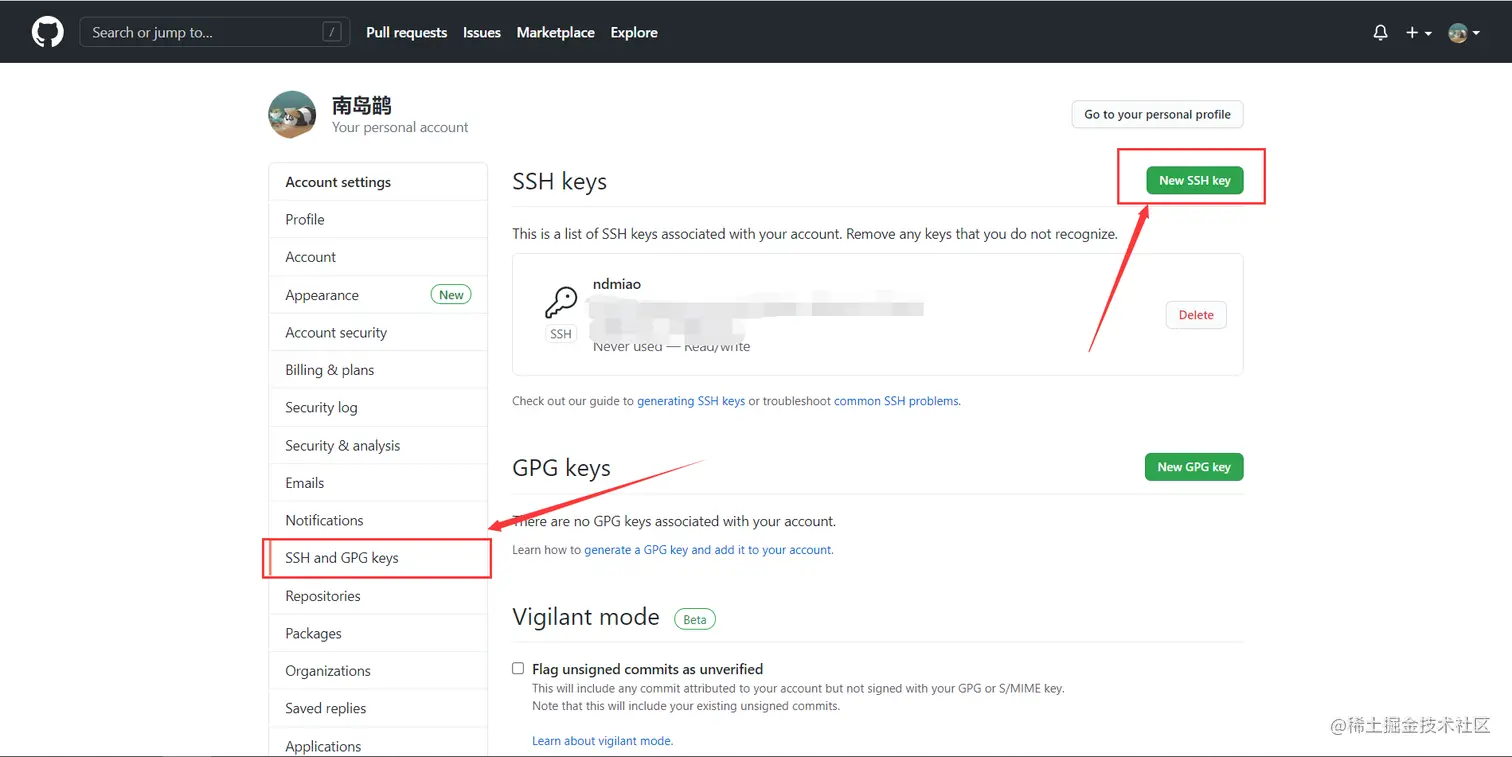Click the Vigilant mode heading
Screen dimensions: 1512x757
coord(586,617)
